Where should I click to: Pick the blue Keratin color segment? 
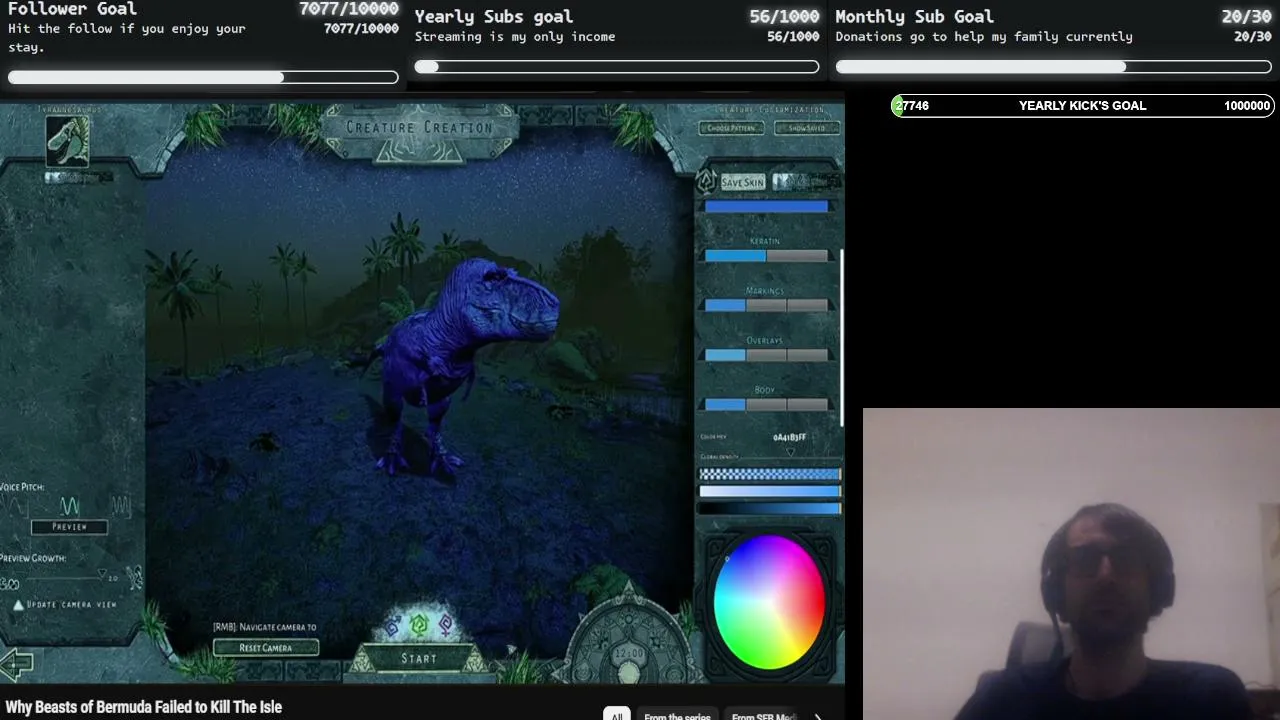tap(735, 256)
